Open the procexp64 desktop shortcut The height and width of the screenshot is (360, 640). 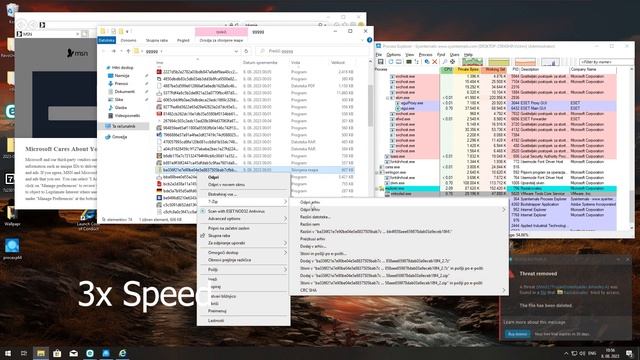12,249
